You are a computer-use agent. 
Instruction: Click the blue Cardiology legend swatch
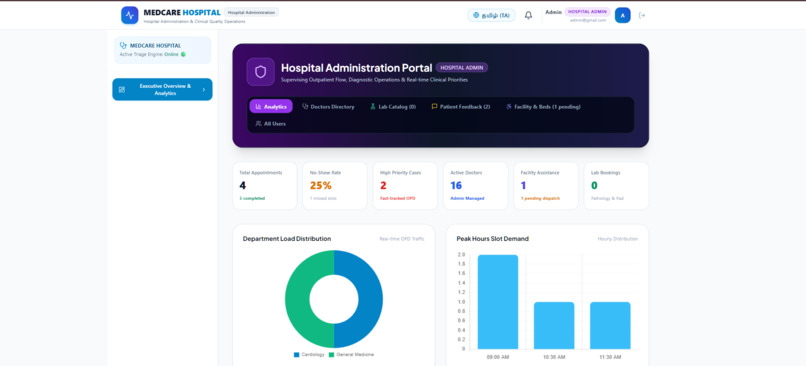coord(297,355)
